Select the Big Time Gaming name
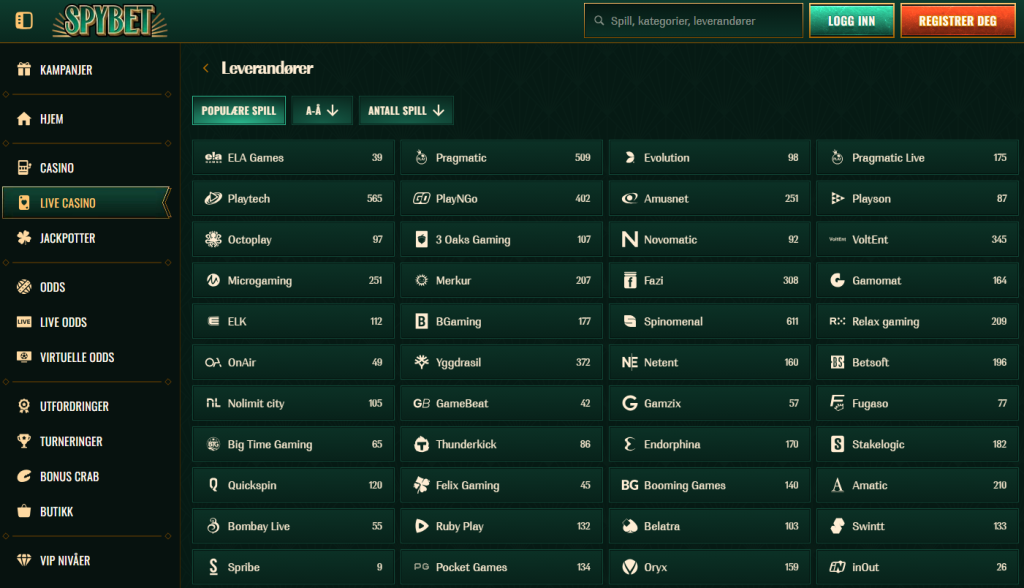Viewport: 1024px width, 588px height. [270, 444]
